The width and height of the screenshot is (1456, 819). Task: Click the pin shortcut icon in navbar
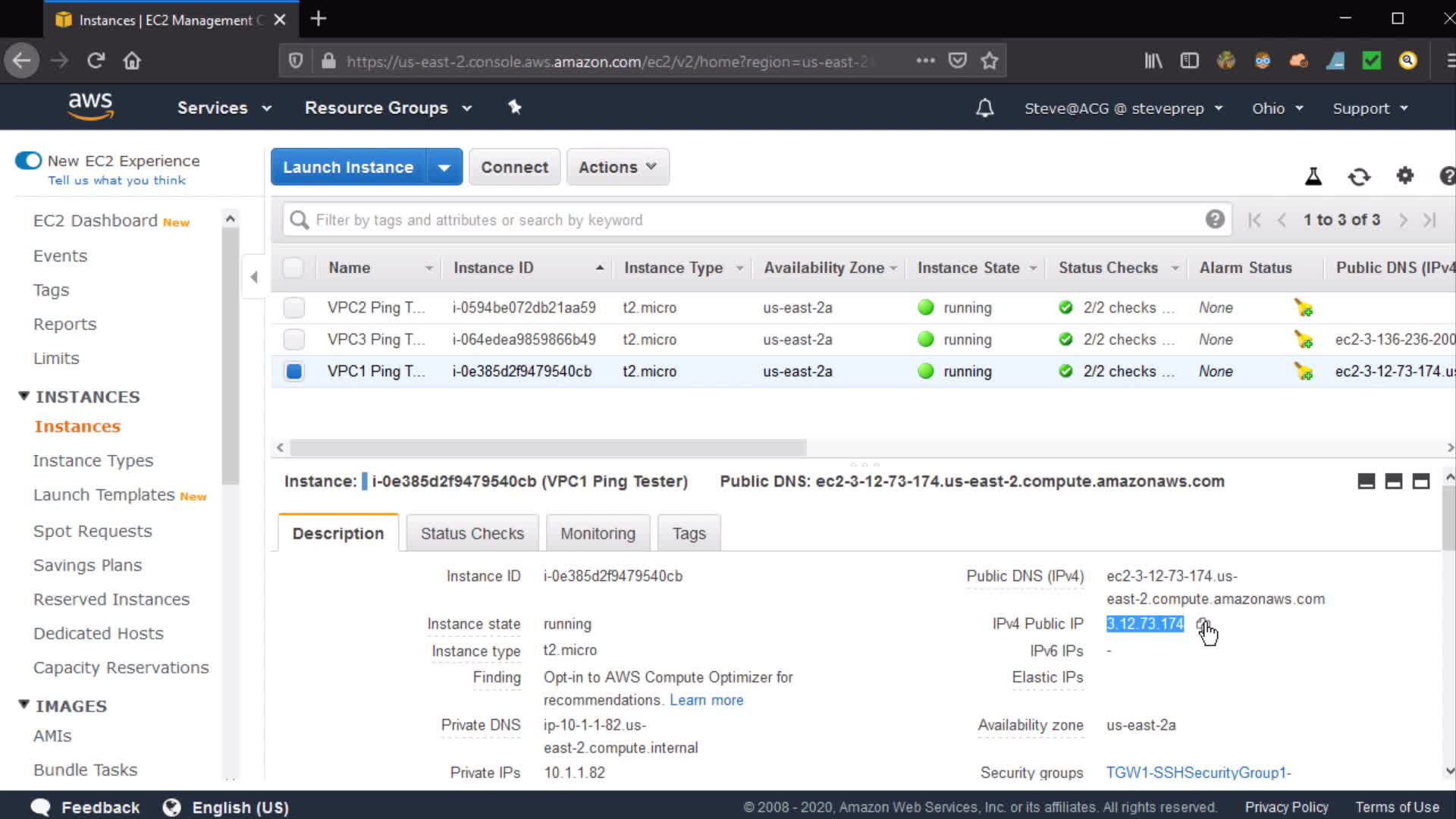[515, 108]
